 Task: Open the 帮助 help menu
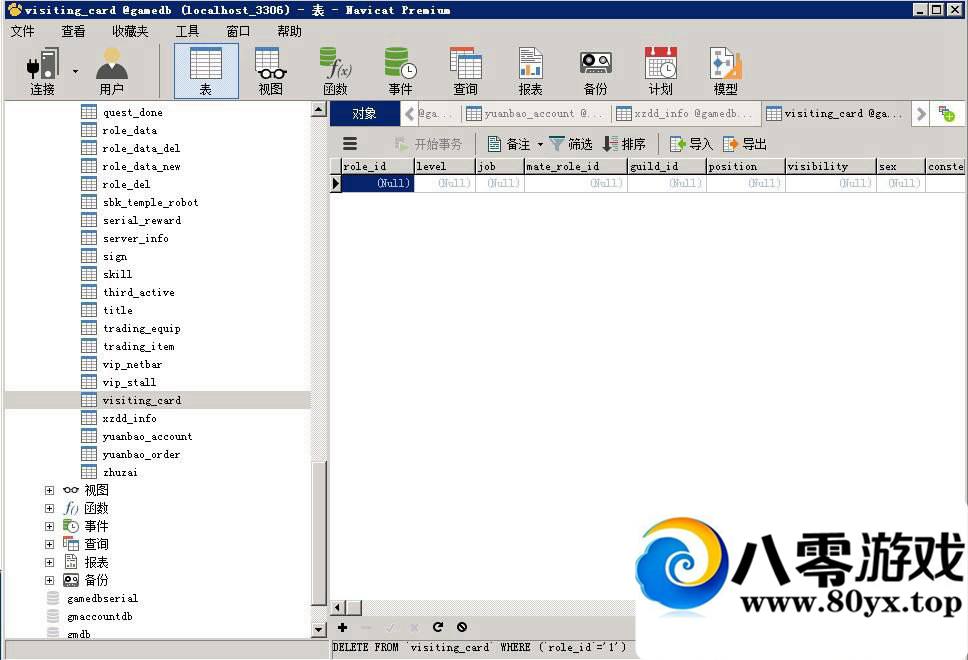tap(289, 31)
